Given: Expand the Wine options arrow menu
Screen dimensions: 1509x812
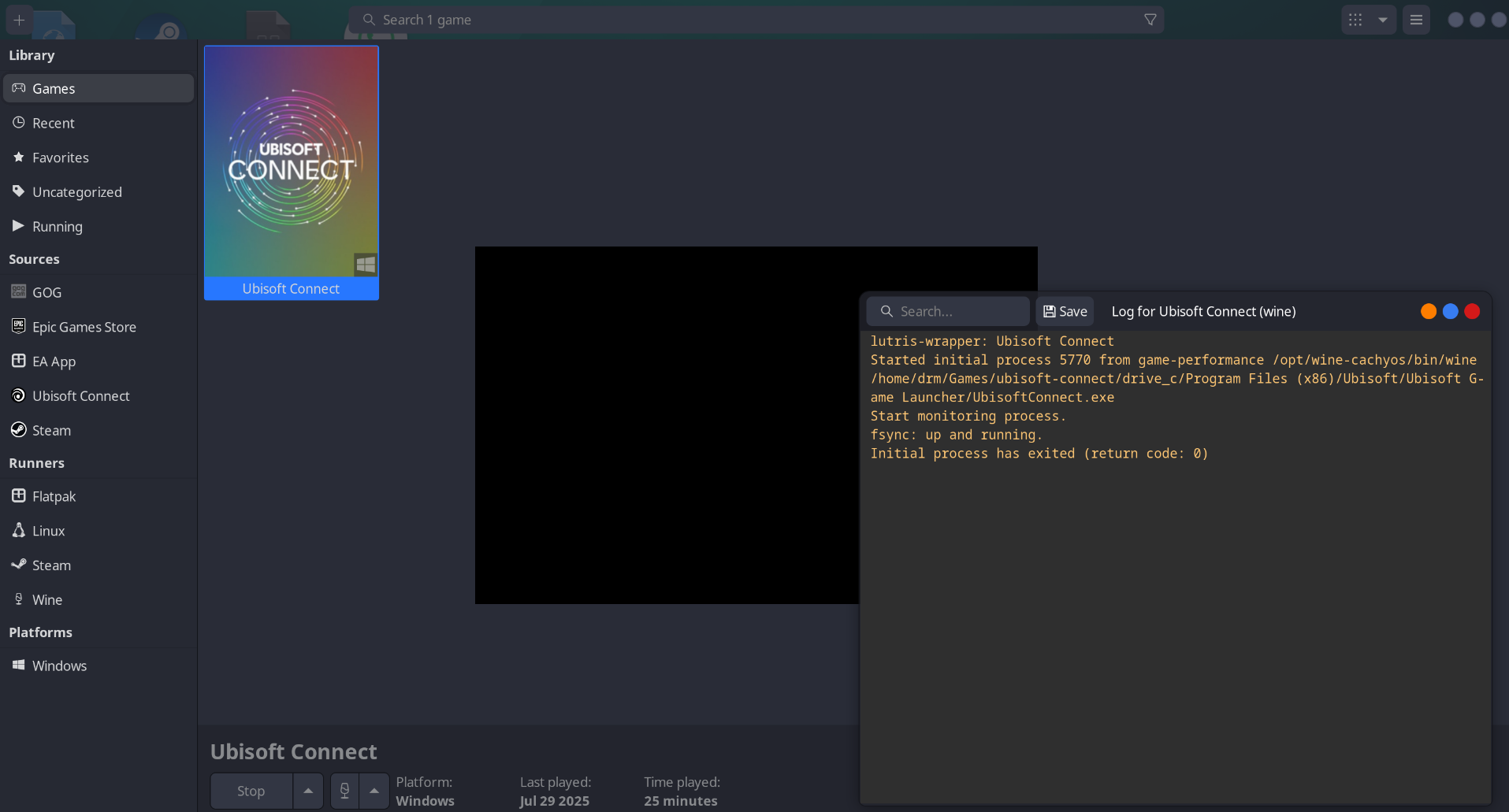Looking at the screenshot, I should click(x=374, y=791).
